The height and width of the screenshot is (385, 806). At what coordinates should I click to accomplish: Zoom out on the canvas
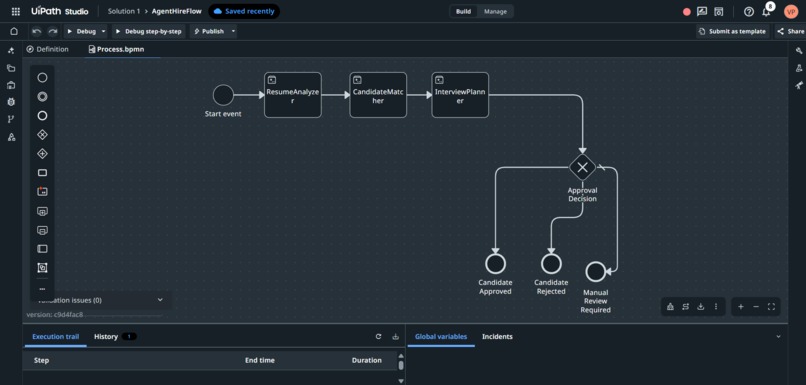pos(756,307)
